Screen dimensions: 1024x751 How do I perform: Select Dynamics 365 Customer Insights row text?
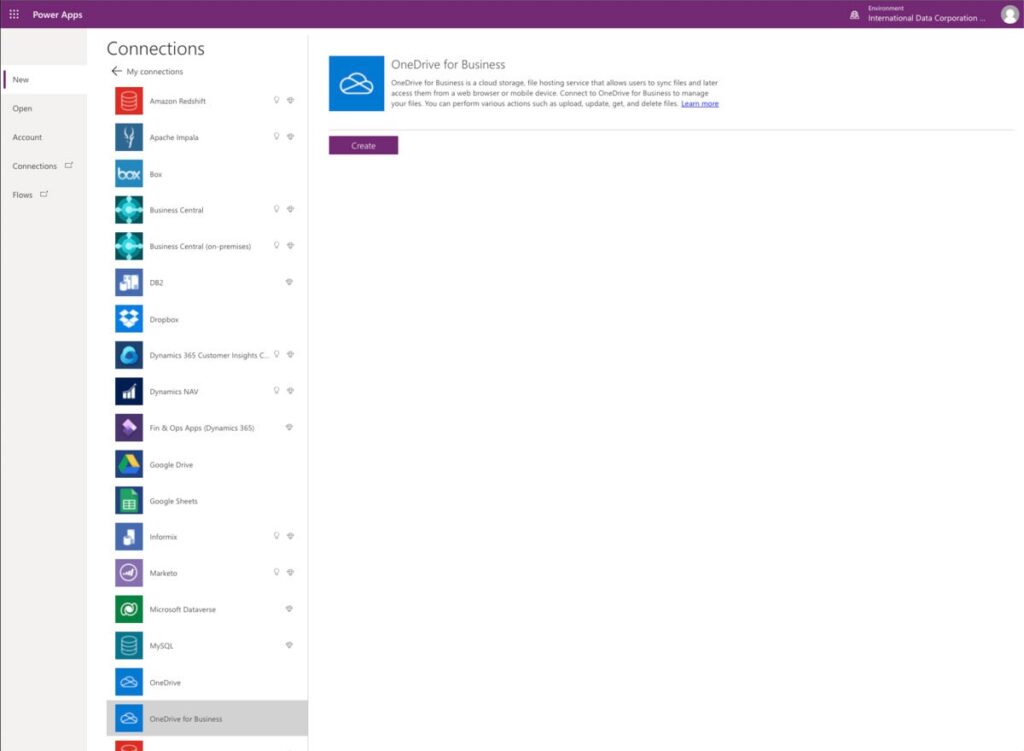click(x=209, y=356)
